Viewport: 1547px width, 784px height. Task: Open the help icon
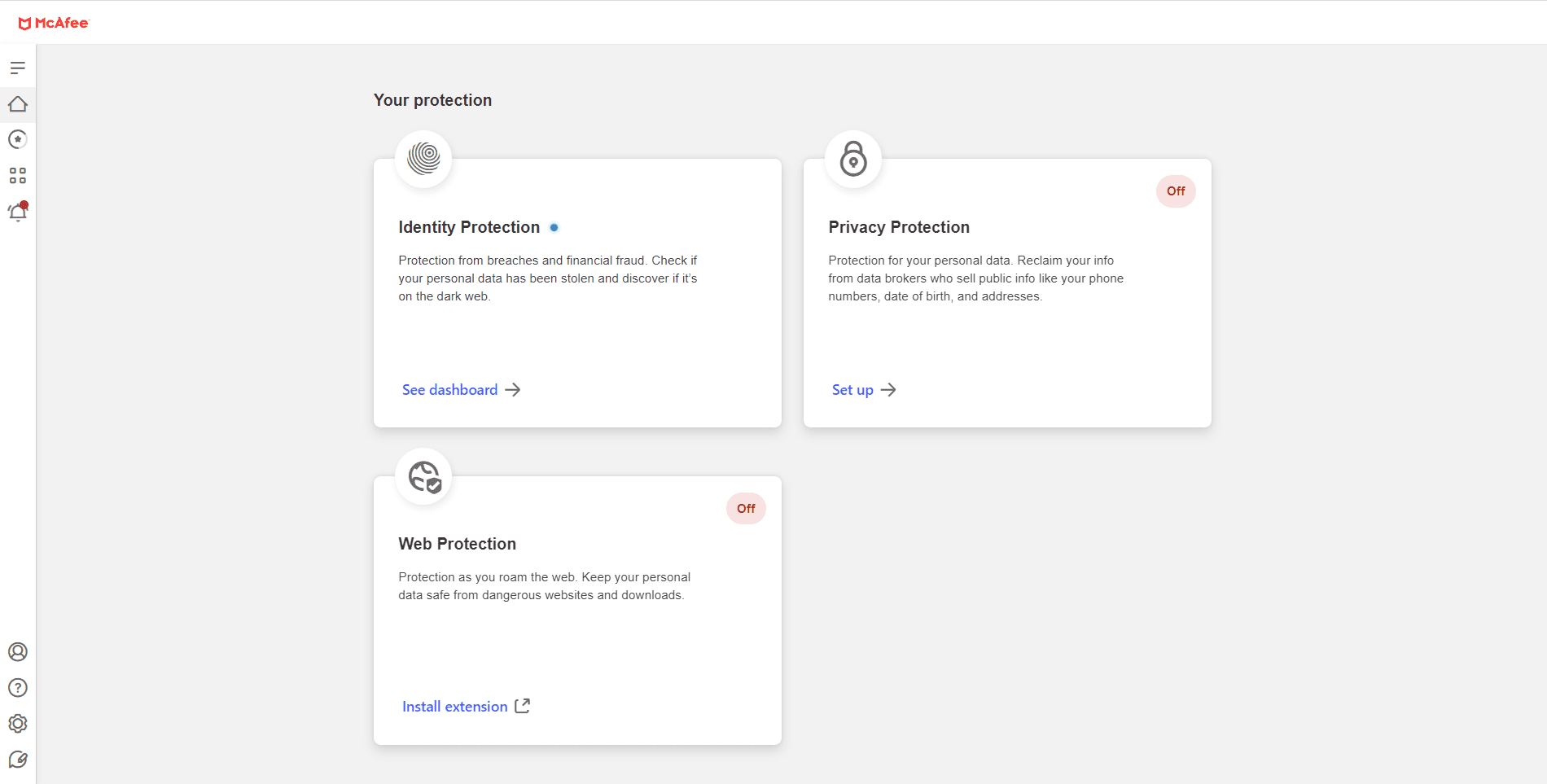click(18, 688)
